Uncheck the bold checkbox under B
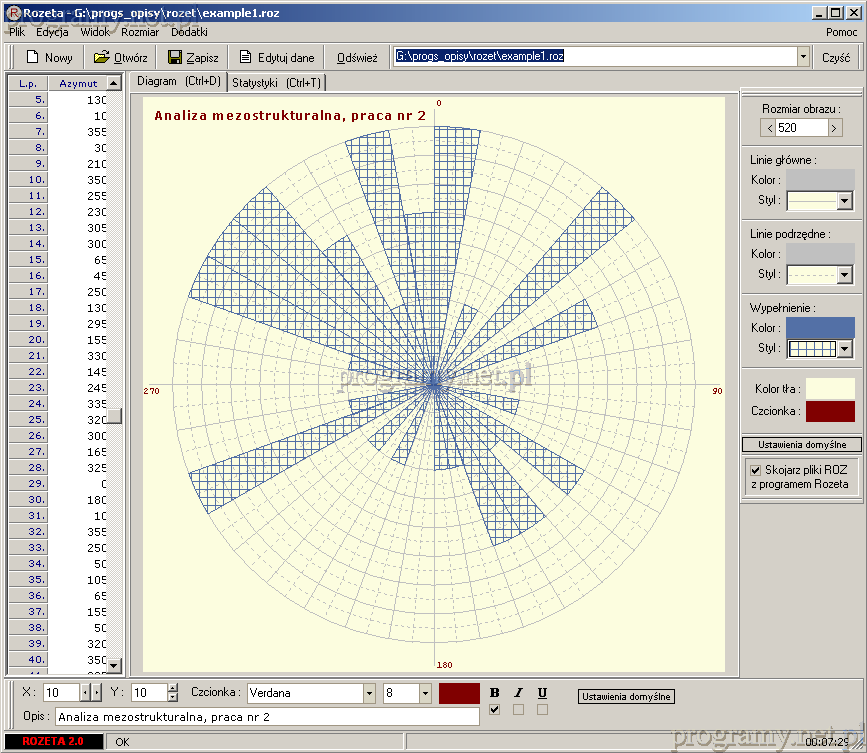 click(x=494, y=710)
